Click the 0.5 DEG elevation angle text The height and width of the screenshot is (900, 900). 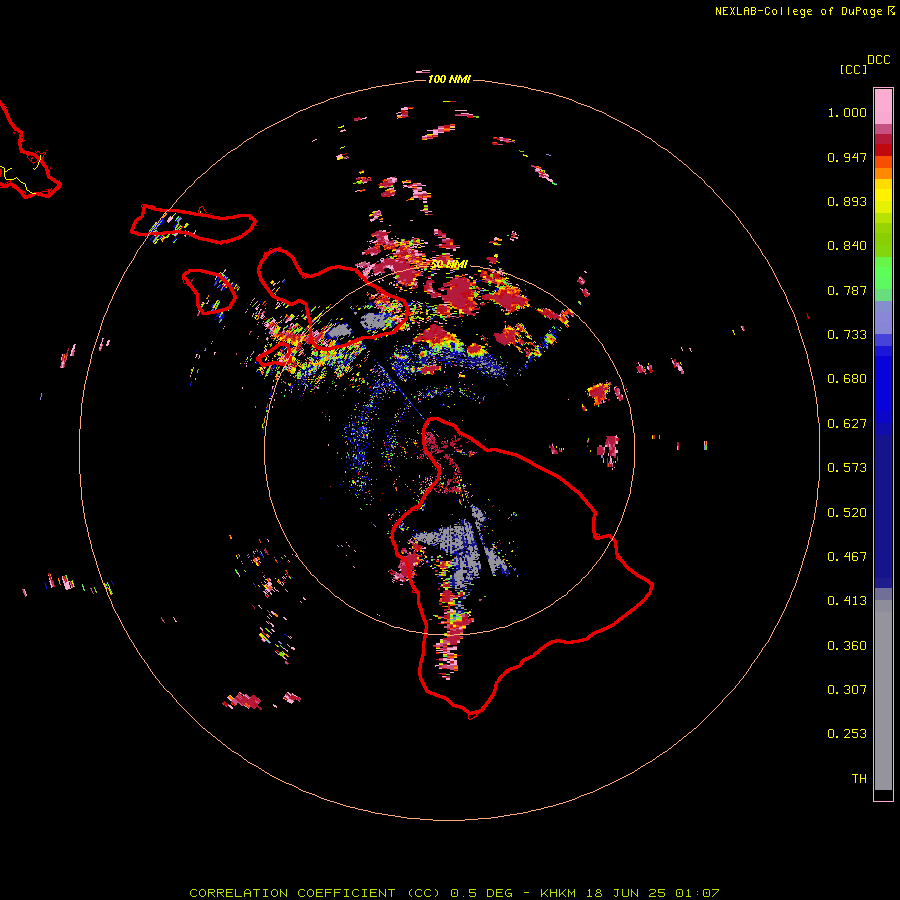coord(483,893)
